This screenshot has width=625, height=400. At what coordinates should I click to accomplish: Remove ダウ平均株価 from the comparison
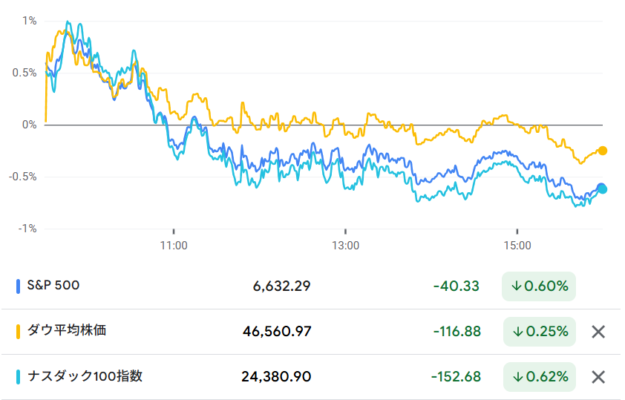[598, 332]
